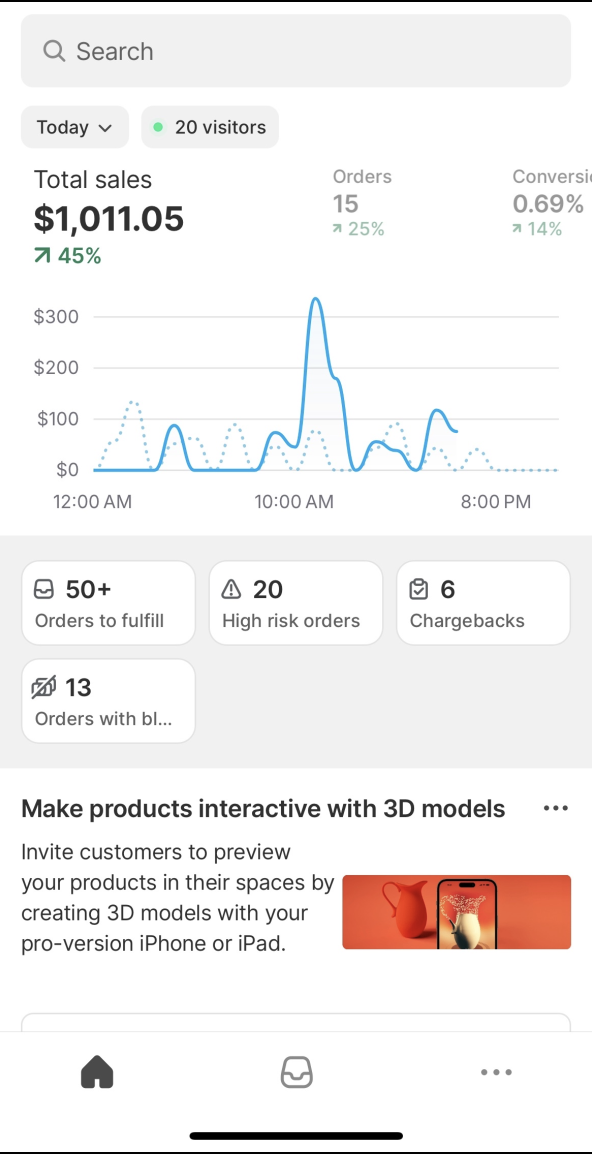The image size is (592, 1154).
Task: View the 20 visitors live view
Action: click(x=210, y=127)
